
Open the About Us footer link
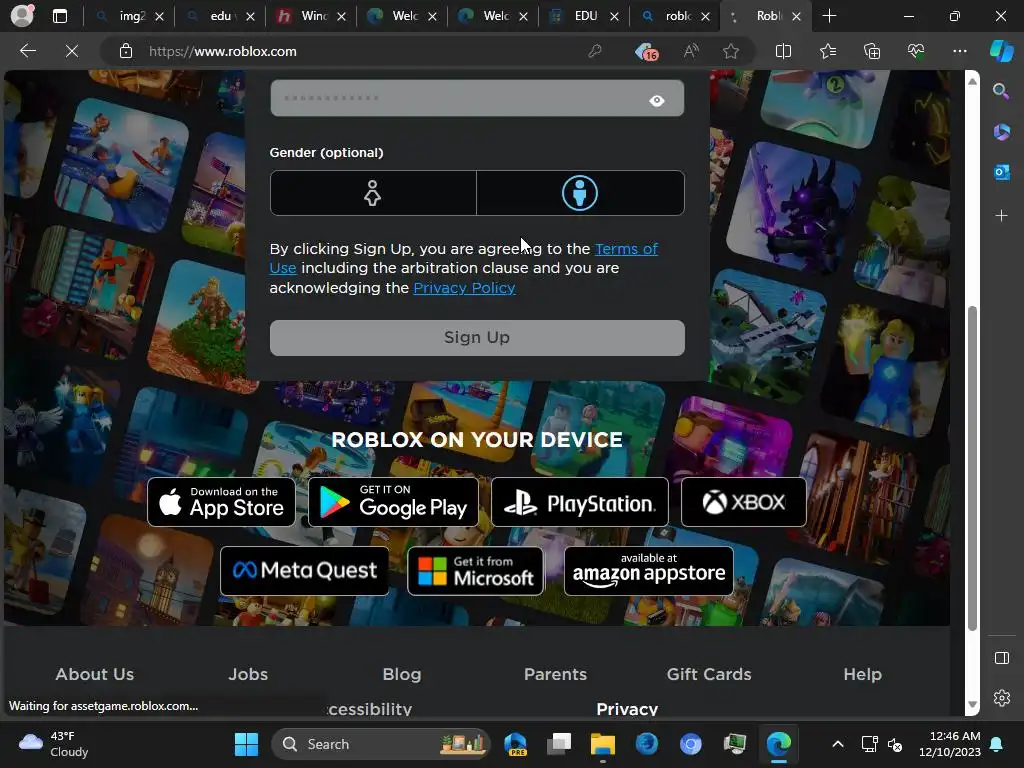click(95, 674)
